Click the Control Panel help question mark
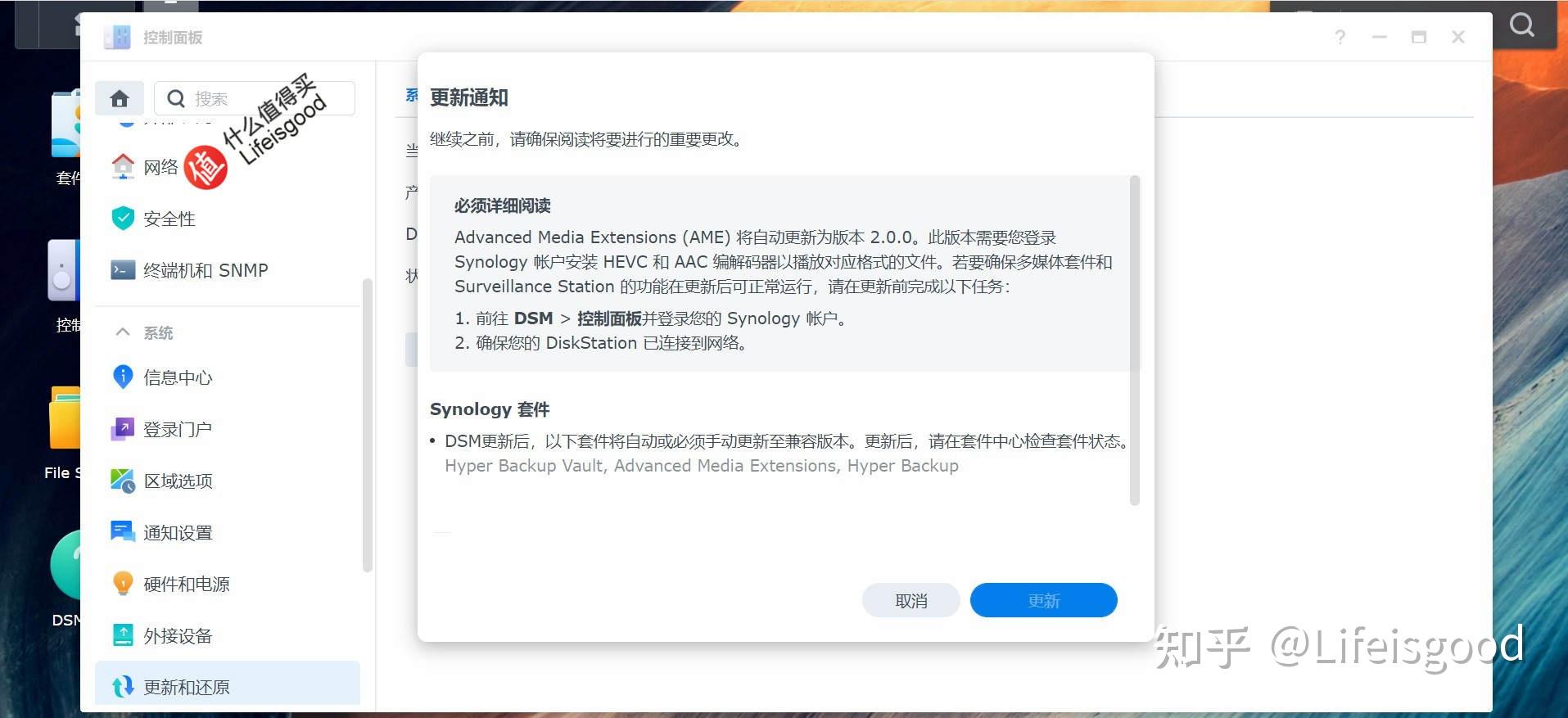 (1340, 37)
